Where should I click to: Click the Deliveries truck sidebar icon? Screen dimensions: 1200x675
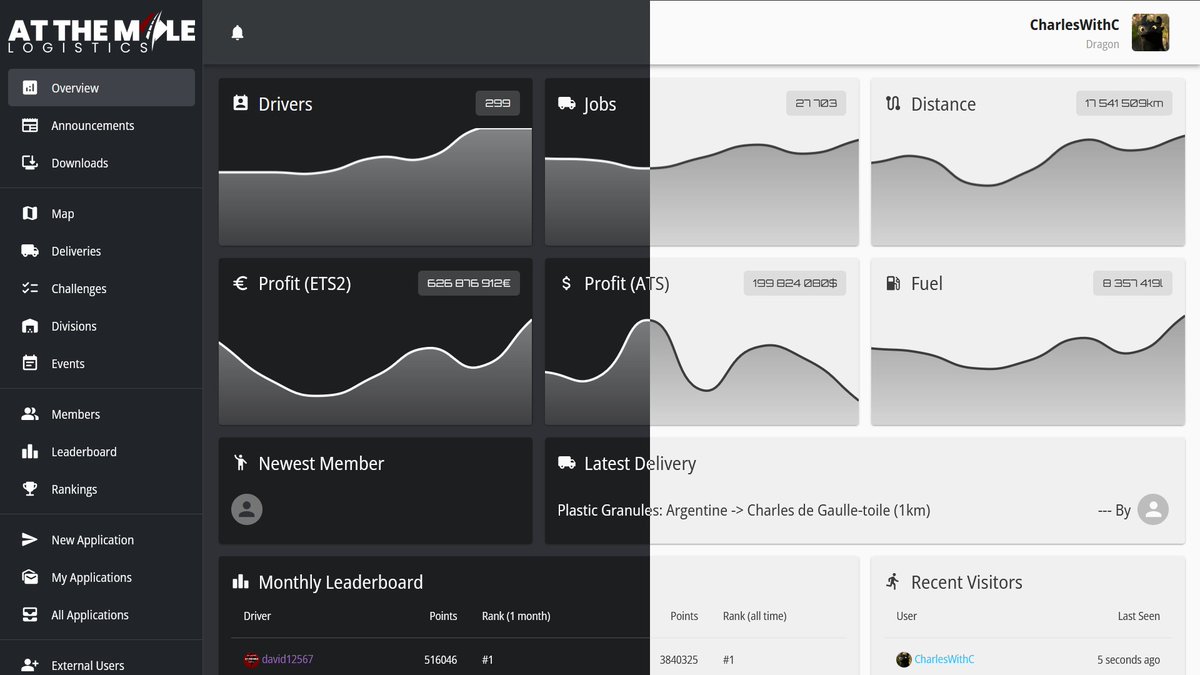[x=30, y=251]
